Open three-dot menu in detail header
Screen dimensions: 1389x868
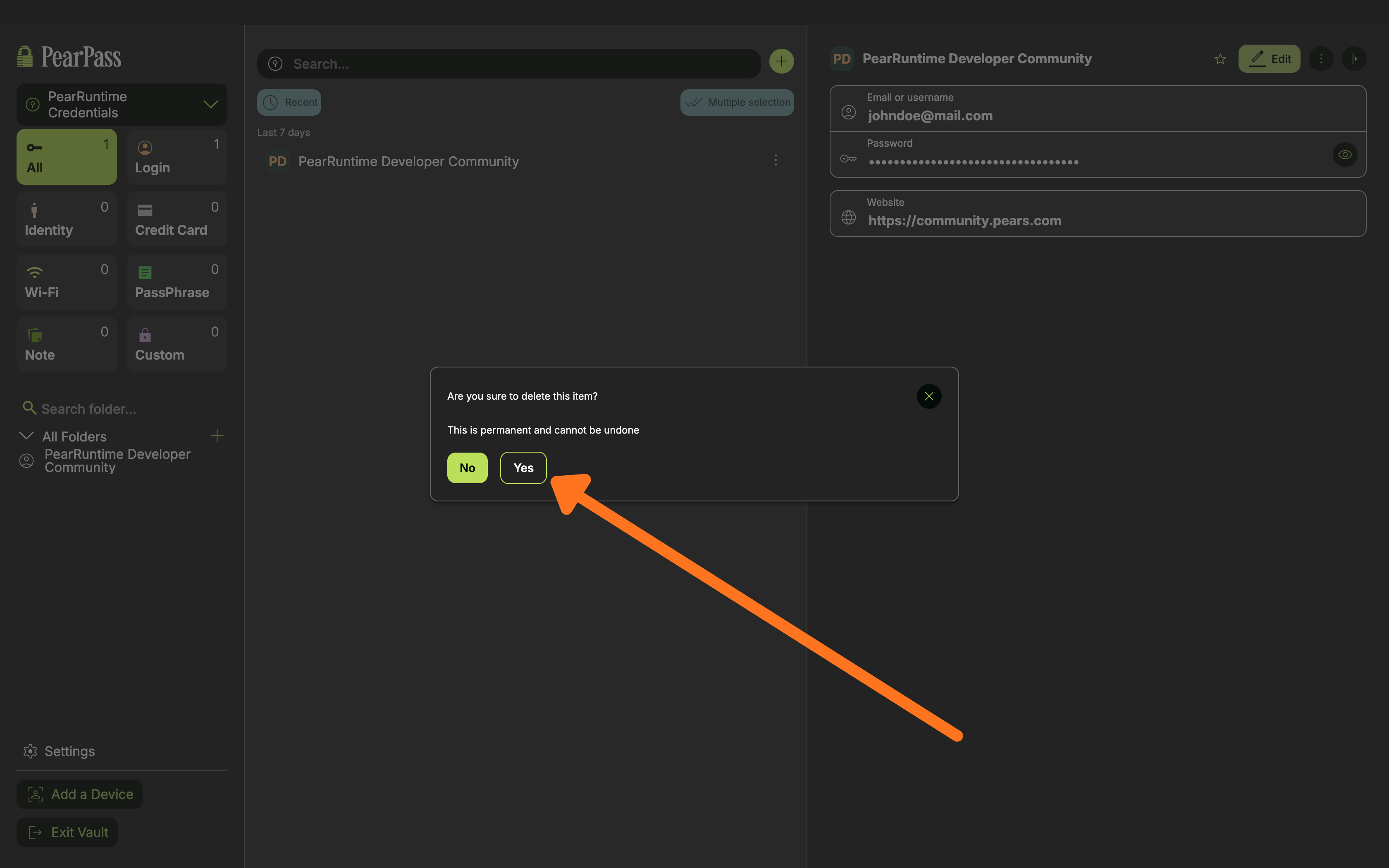coord(1321,59)
